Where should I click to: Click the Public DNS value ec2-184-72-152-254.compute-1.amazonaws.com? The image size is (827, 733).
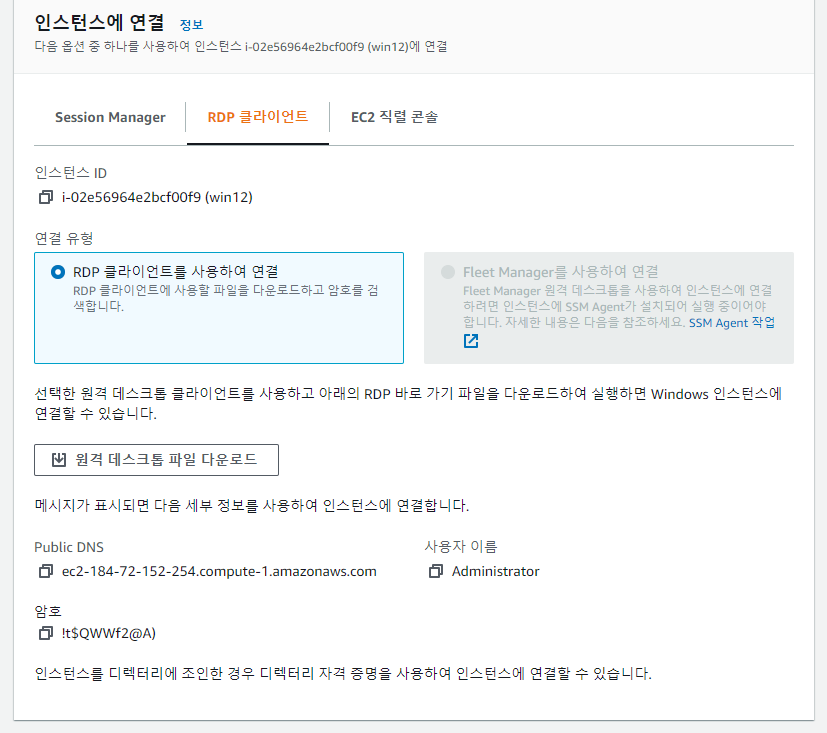(x=219, y=571)
